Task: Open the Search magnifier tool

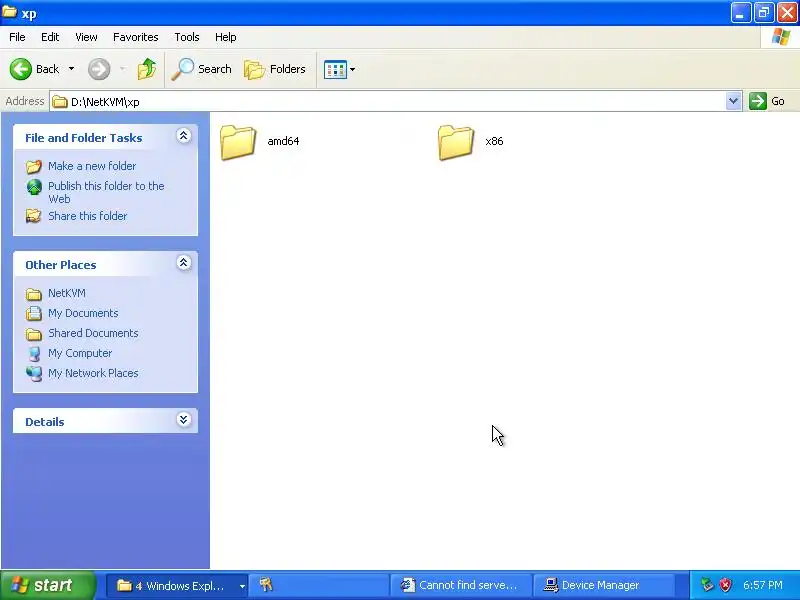Action: [x=202, y=69]
